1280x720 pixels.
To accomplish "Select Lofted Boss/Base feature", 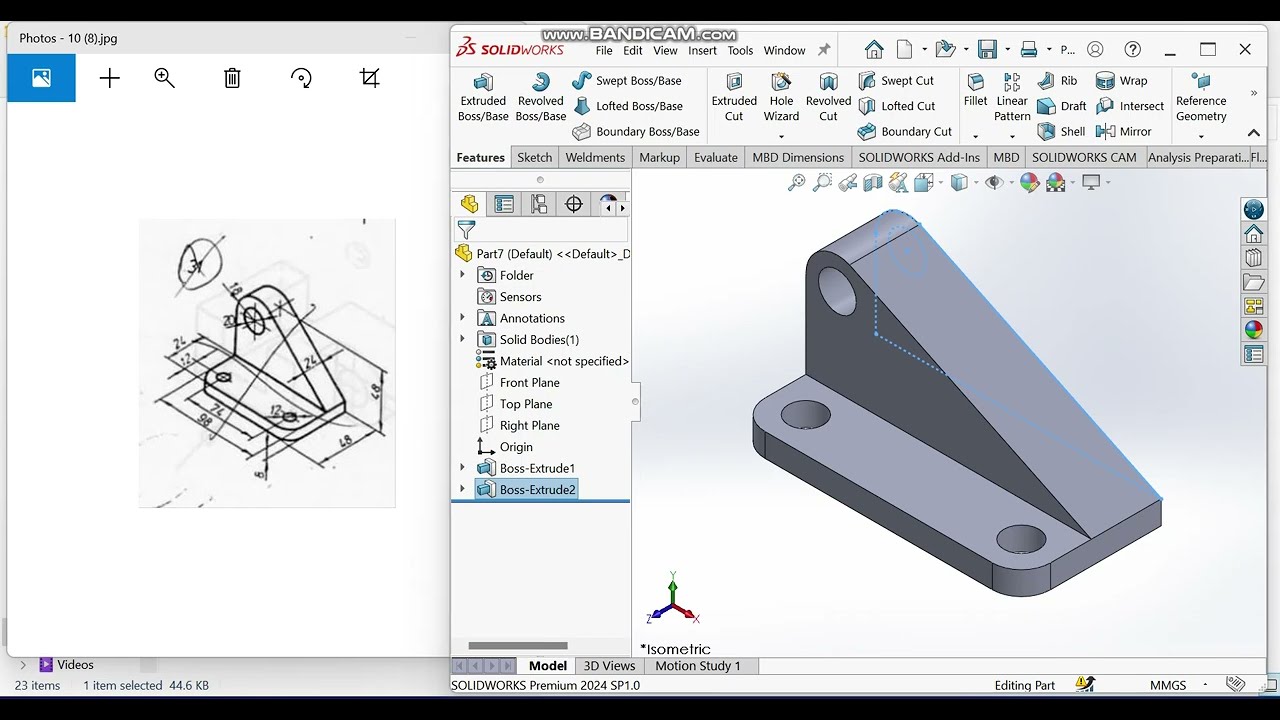I will [x=628, y=106].
